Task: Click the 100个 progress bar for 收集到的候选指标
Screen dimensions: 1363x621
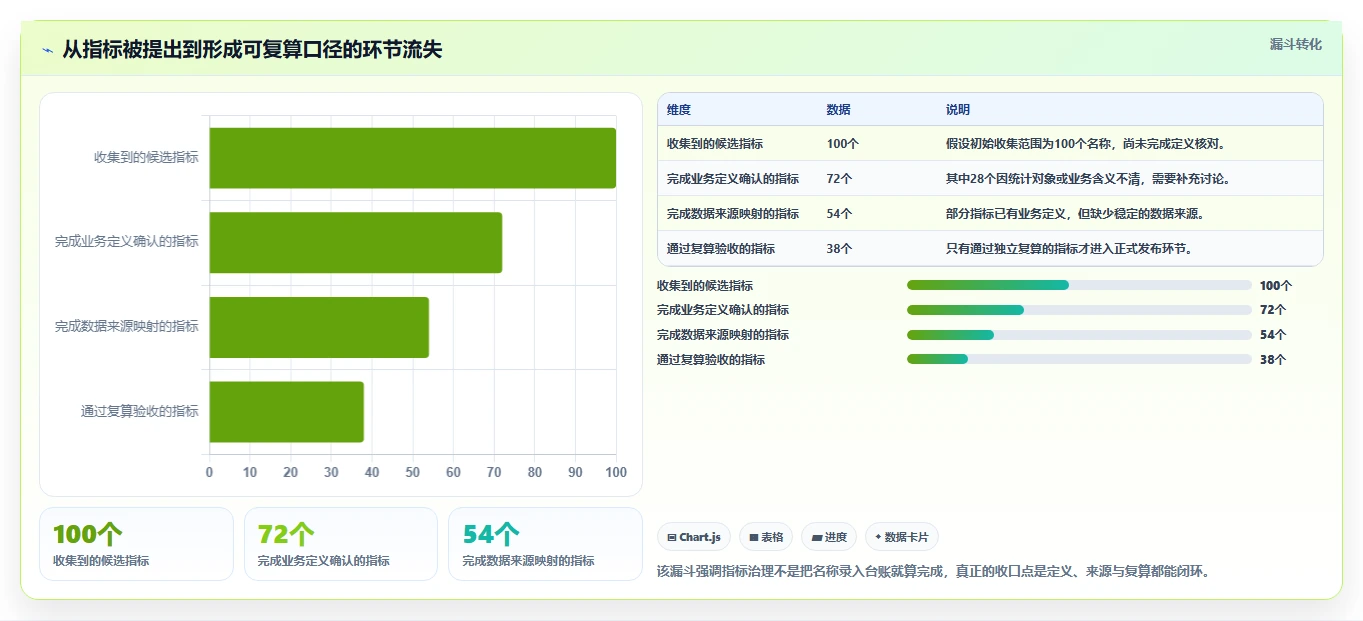Action: [x=1079, y=285]
